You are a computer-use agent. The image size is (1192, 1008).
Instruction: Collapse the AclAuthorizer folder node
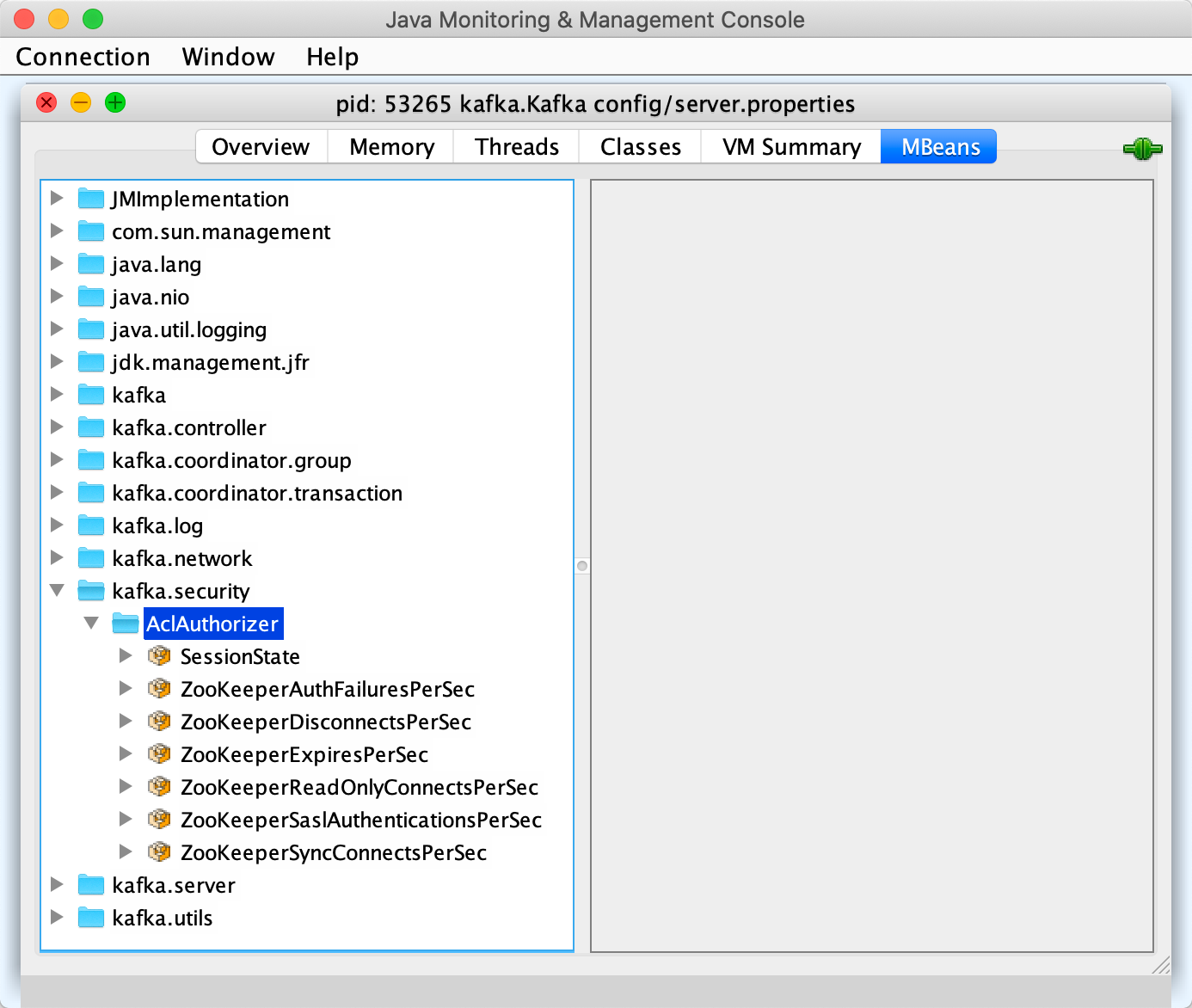click(x=91, y=624)
